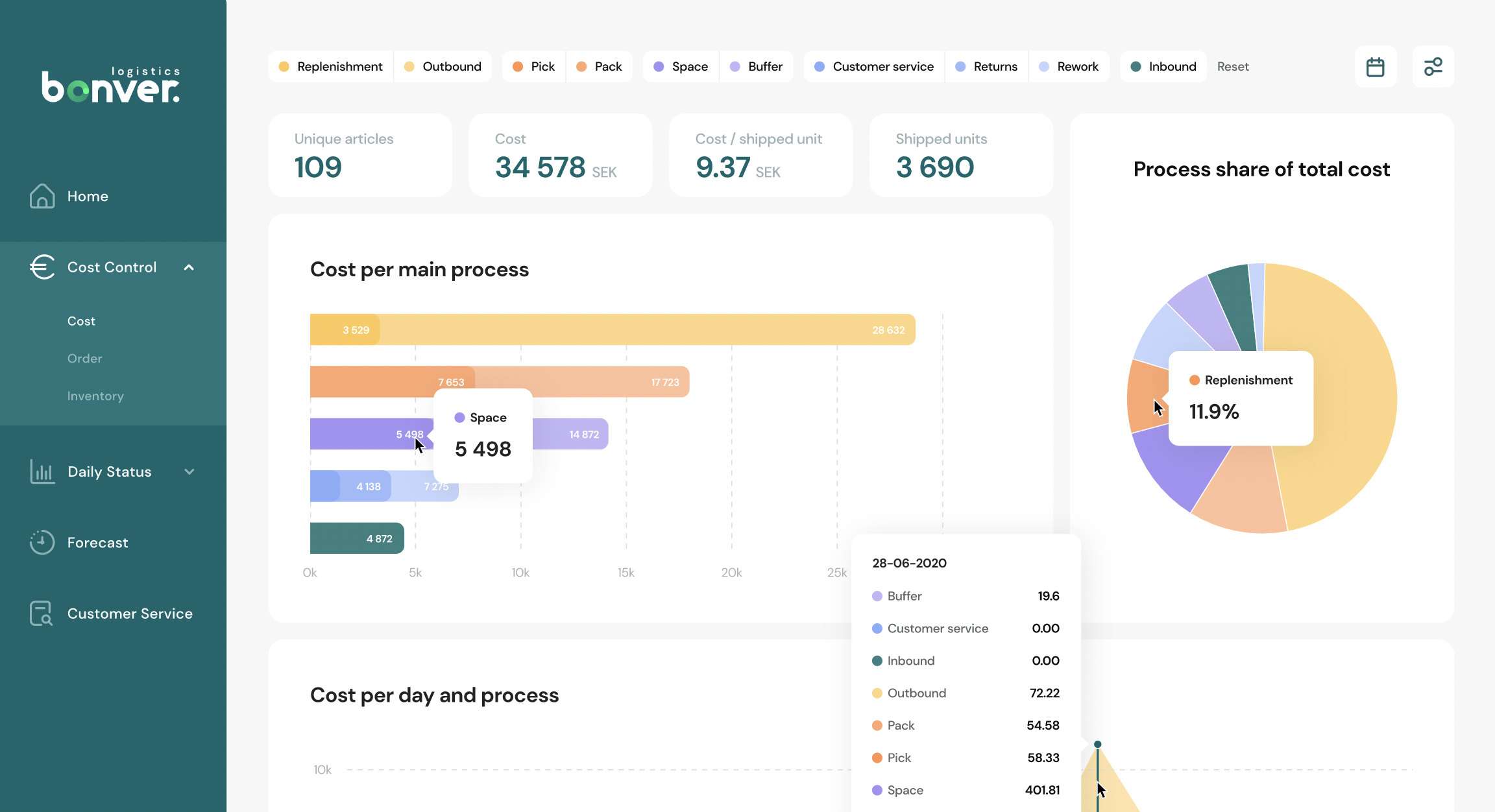Toggle the Pick filter chip
This screenshot has height=812, width=1495.
(x=534, y=66)
